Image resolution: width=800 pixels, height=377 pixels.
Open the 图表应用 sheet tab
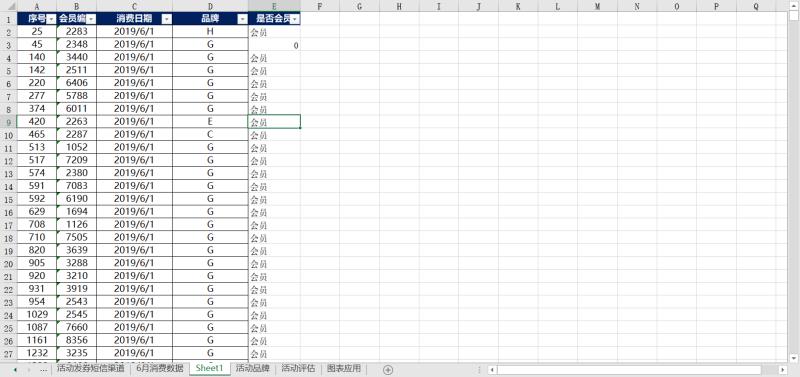(x=344, y=368)
